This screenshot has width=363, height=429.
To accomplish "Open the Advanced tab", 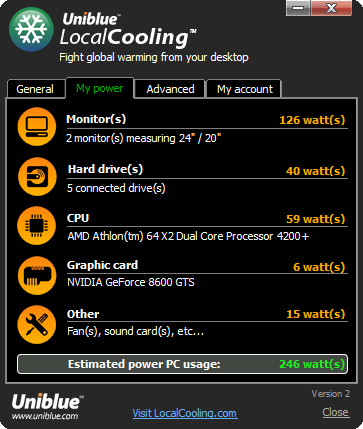I will click(170, 89).
